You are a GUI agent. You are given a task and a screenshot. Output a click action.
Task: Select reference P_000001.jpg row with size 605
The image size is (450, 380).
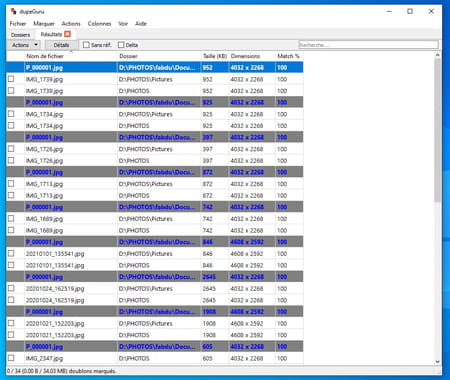click(x=155, y=347)
